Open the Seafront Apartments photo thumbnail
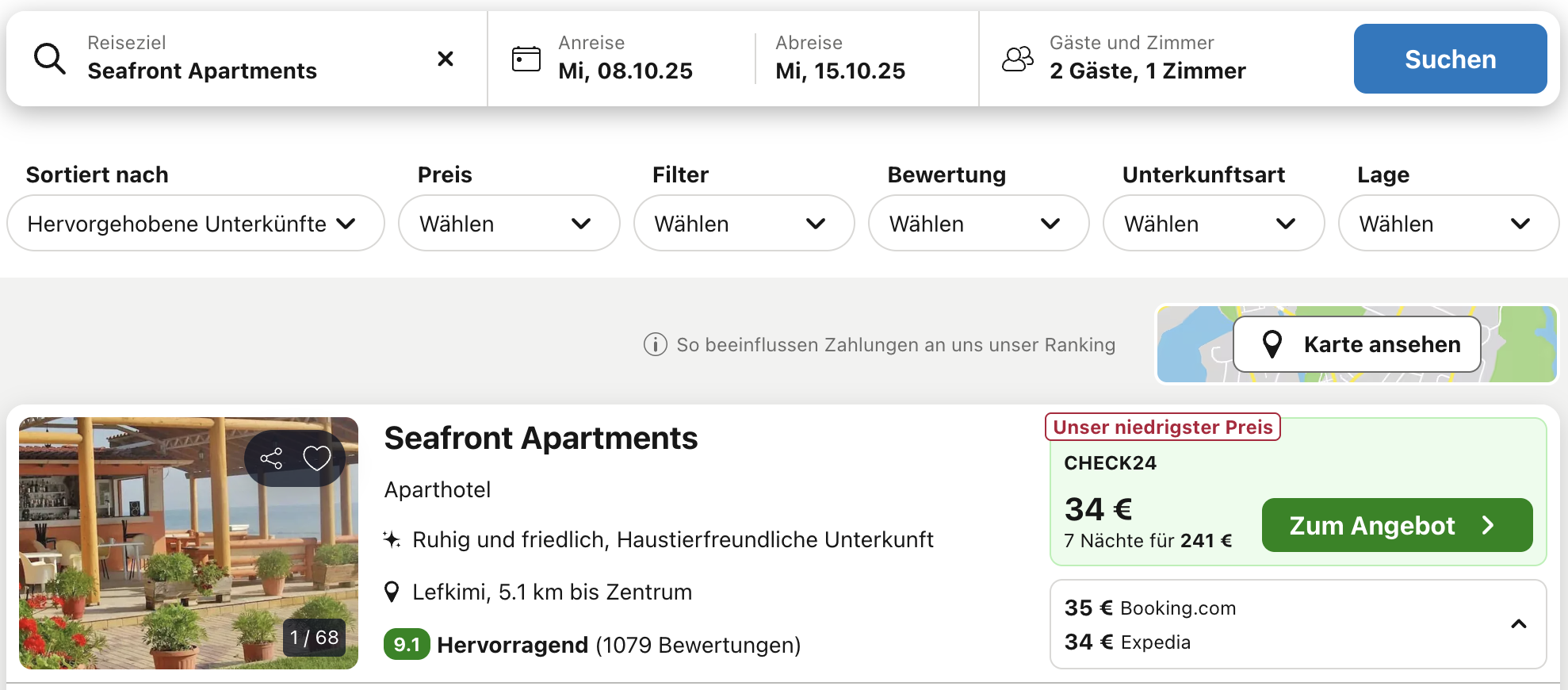Viewport: 1568px width, 690px height. tap(189, 543)
